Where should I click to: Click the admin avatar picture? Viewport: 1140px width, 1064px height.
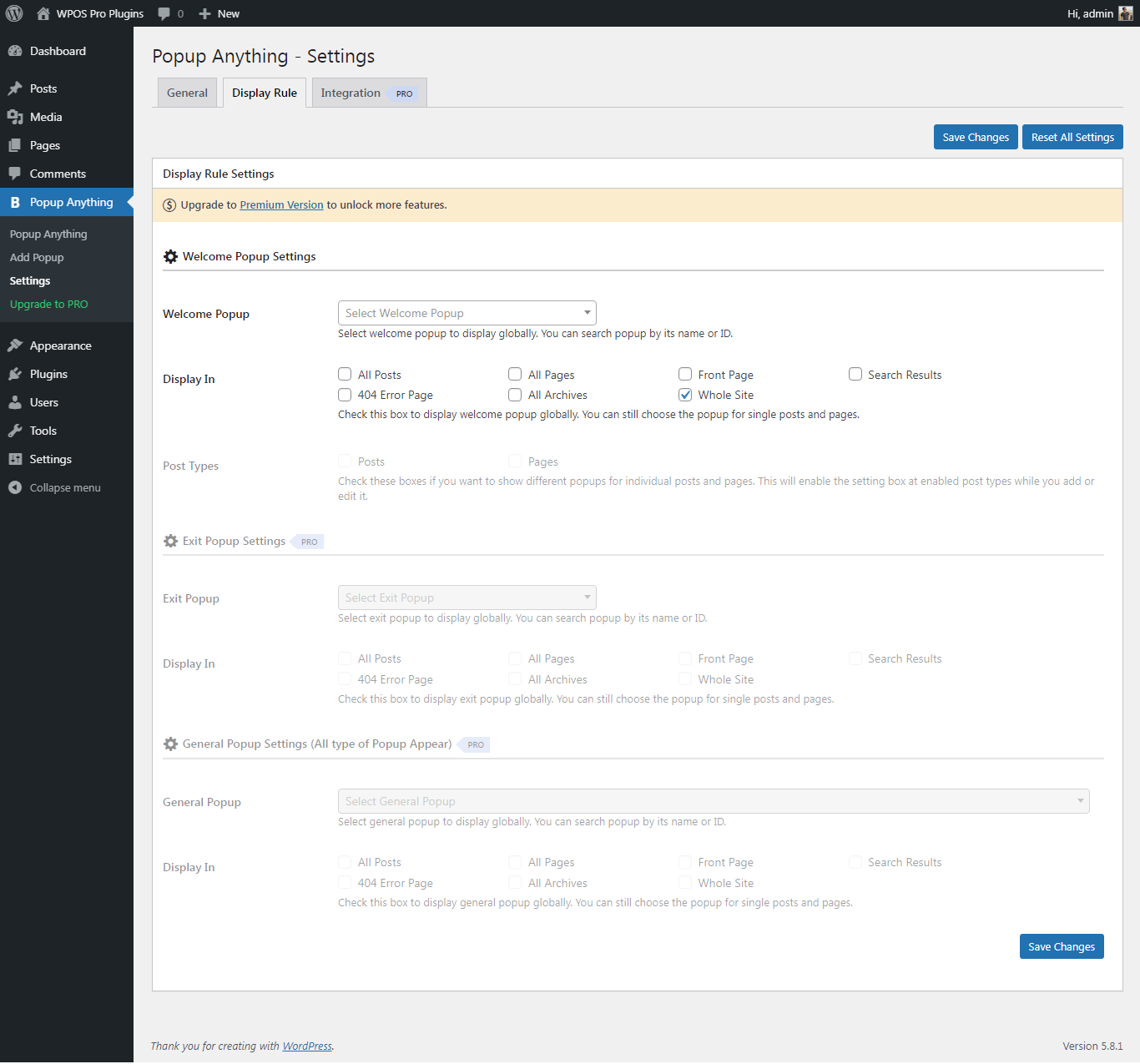point(1125,13)
